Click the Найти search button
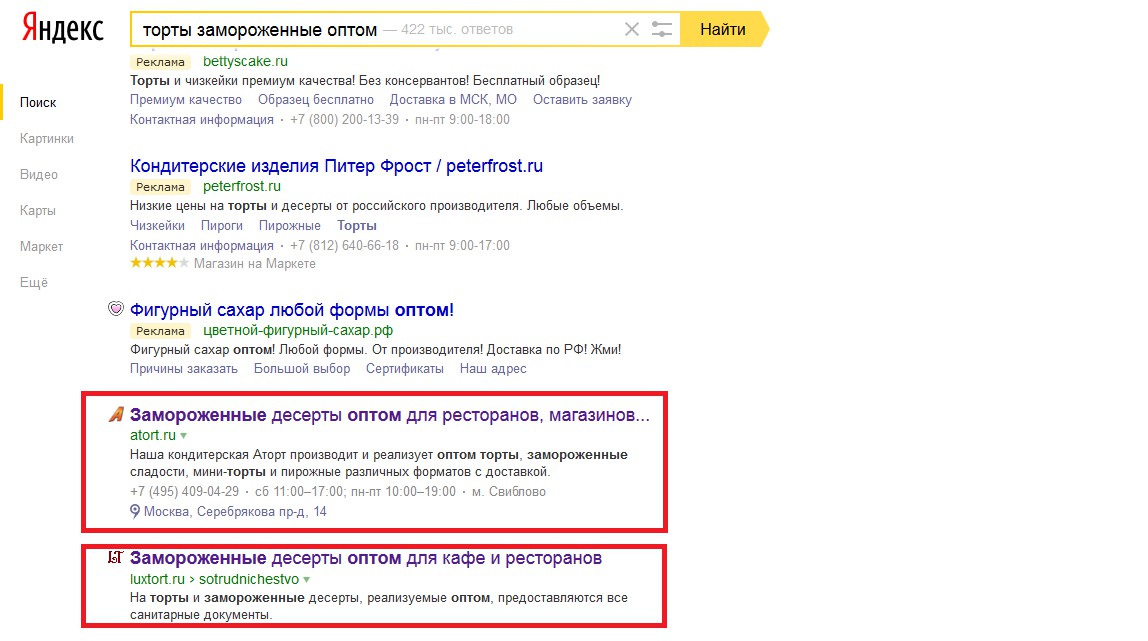 (x=723, y=29)
